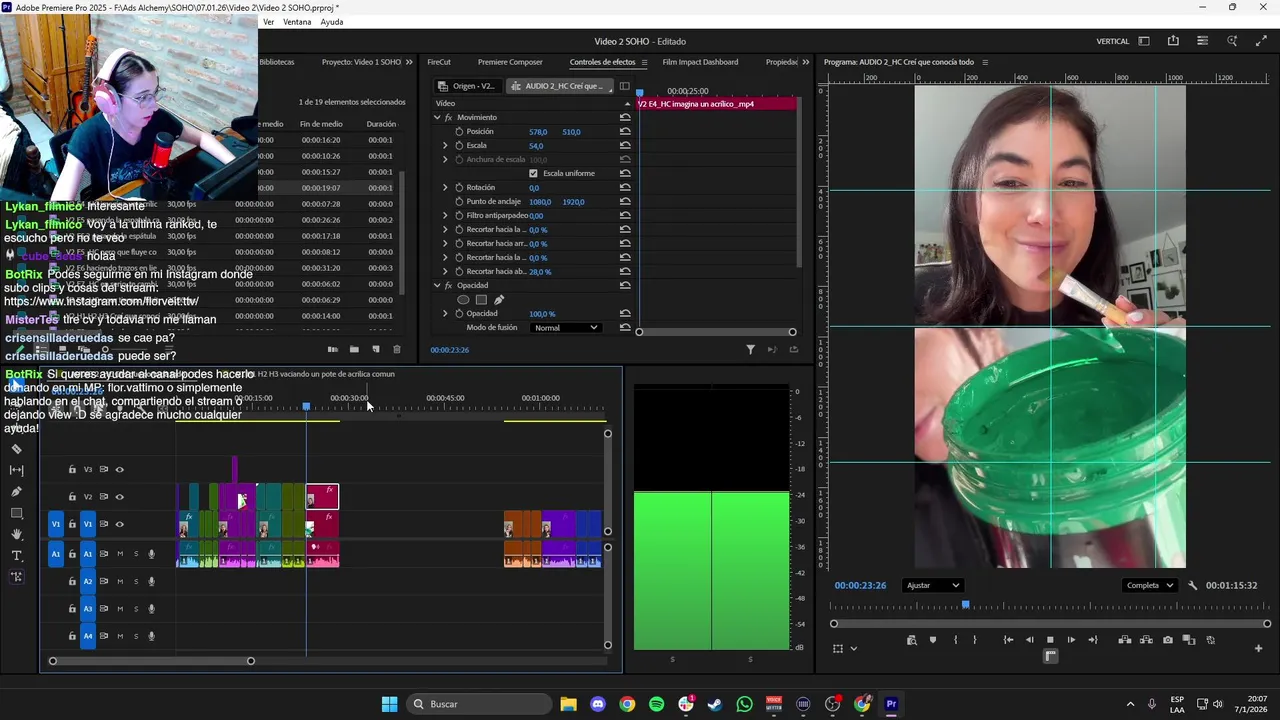Screen dimensions: 1280x720
Task: Open the Ajustar zoom level dropdown
Action: pos(932,586)
